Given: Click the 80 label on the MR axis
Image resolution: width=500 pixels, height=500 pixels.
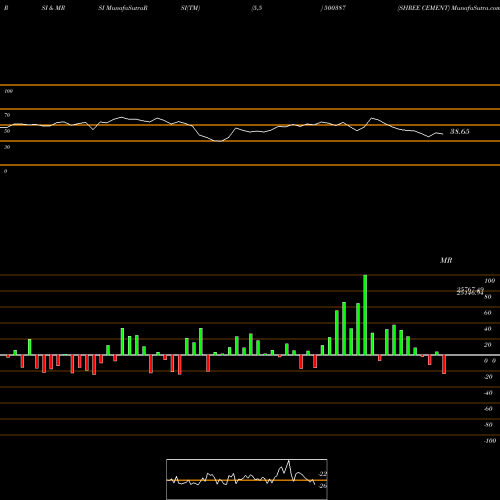Looking at the screenshot, I should coord(487,297).
